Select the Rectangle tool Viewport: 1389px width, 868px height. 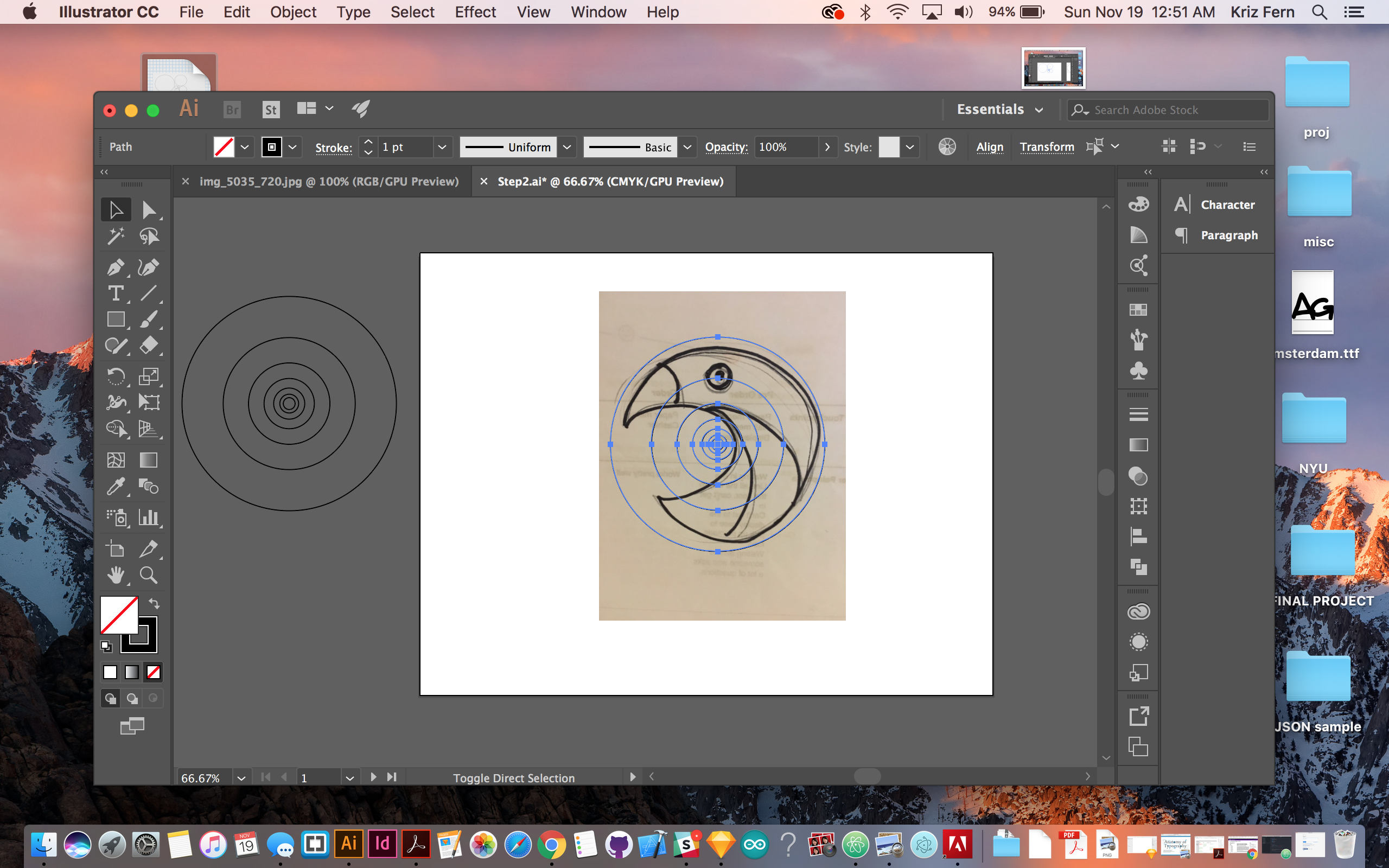(x=116, y=319)
